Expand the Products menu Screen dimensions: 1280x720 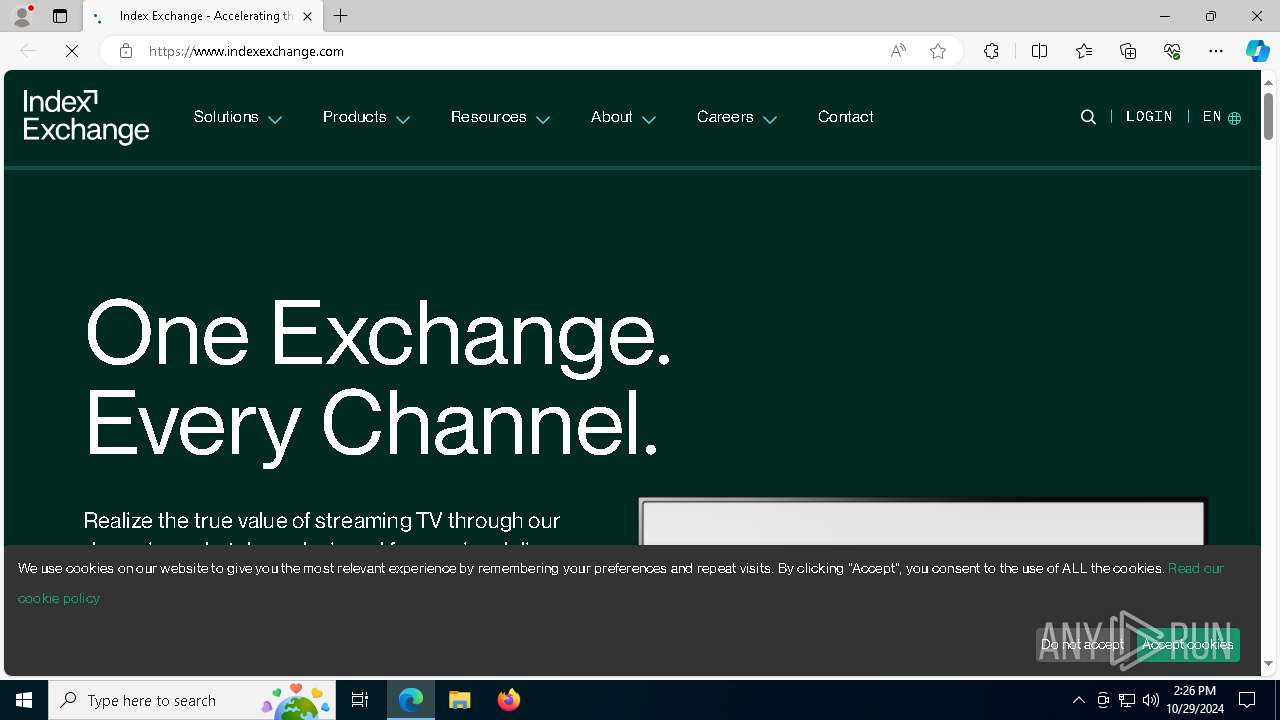[366, 117]
